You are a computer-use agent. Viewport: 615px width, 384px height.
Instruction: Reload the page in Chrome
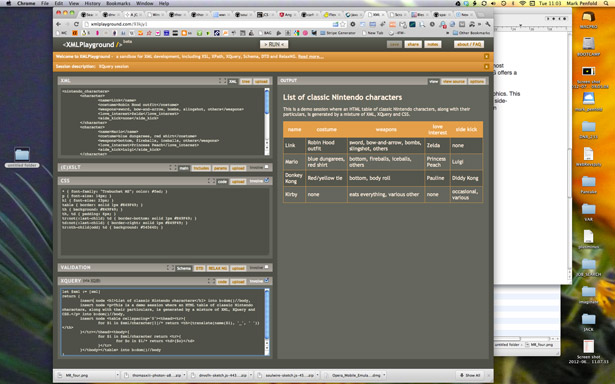point(76,24)
